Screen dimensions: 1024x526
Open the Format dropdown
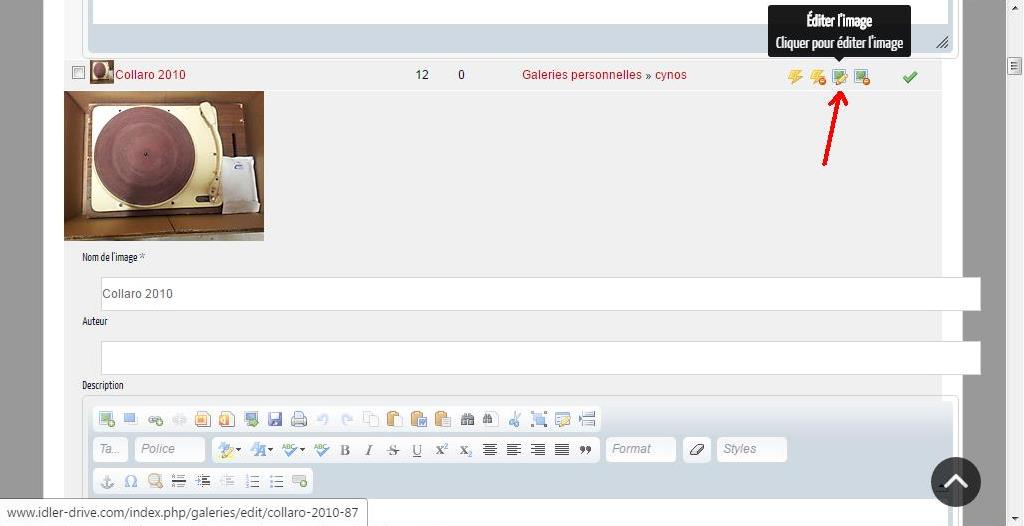coord(640,450)
